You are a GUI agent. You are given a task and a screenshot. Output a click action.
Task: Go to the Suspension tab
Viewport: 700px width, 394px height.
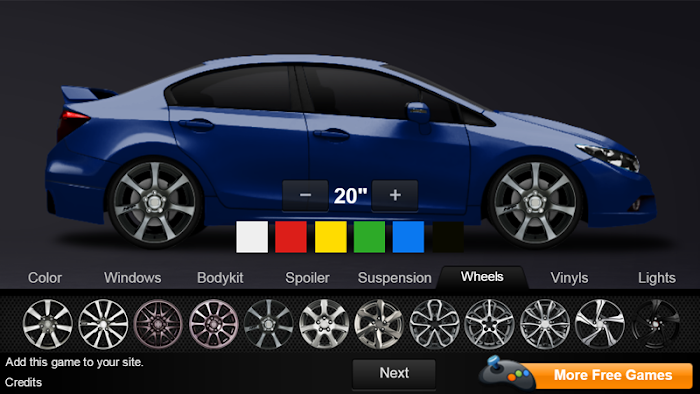click(395, 278)
